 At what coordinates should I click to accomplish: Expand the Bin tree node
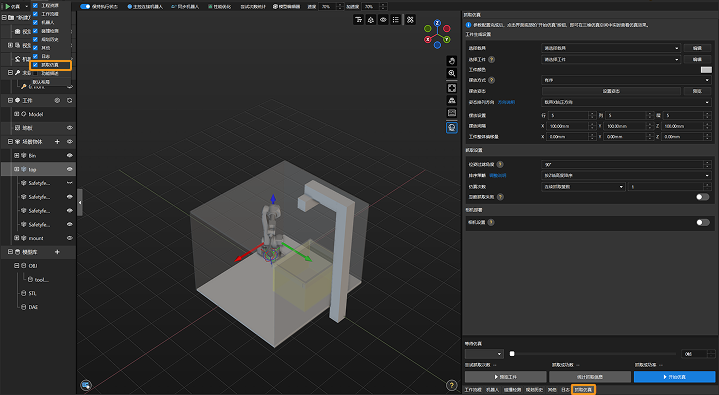(x=16, y=156)
